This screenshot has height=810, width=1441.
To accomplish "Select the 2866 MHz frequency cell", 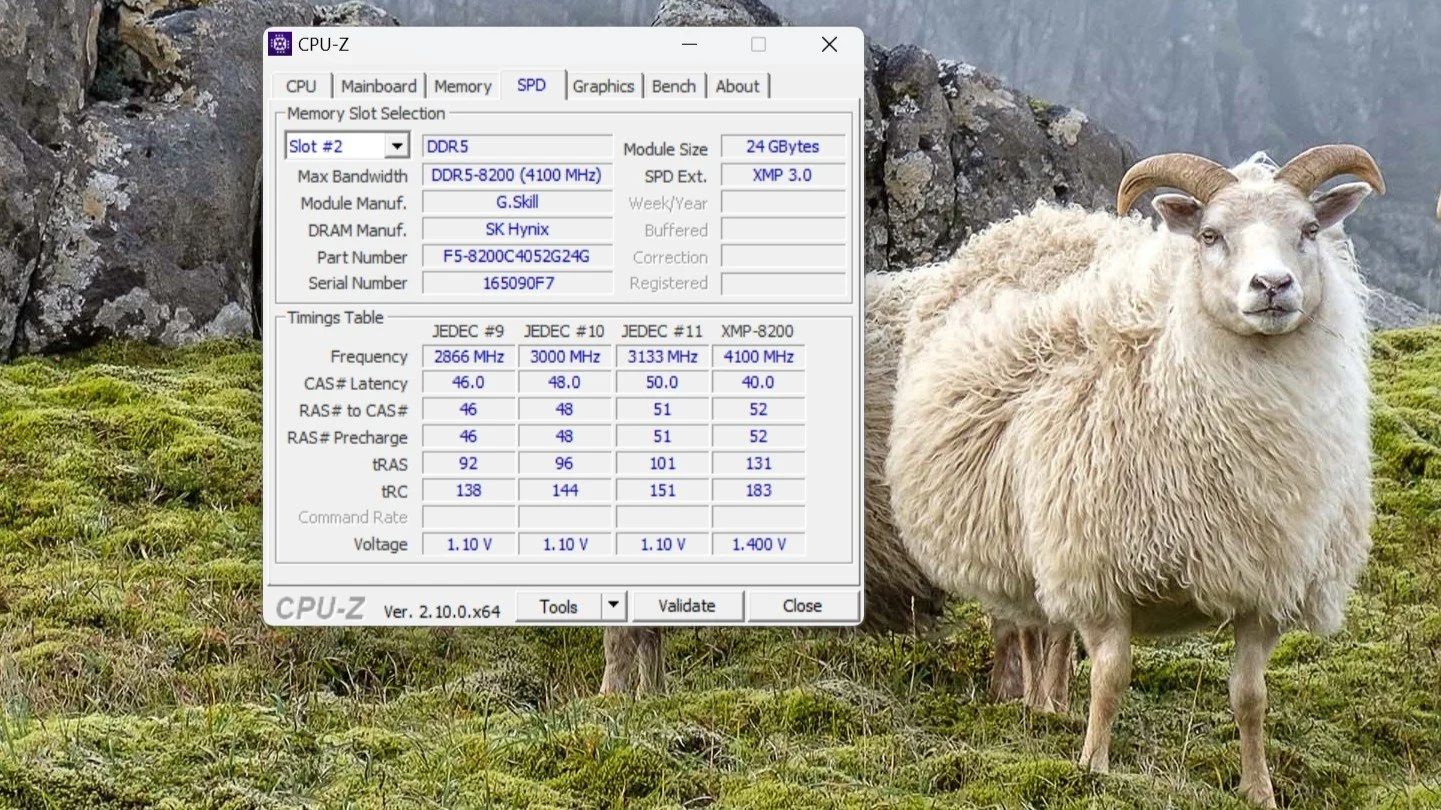I will coord(469,357).
